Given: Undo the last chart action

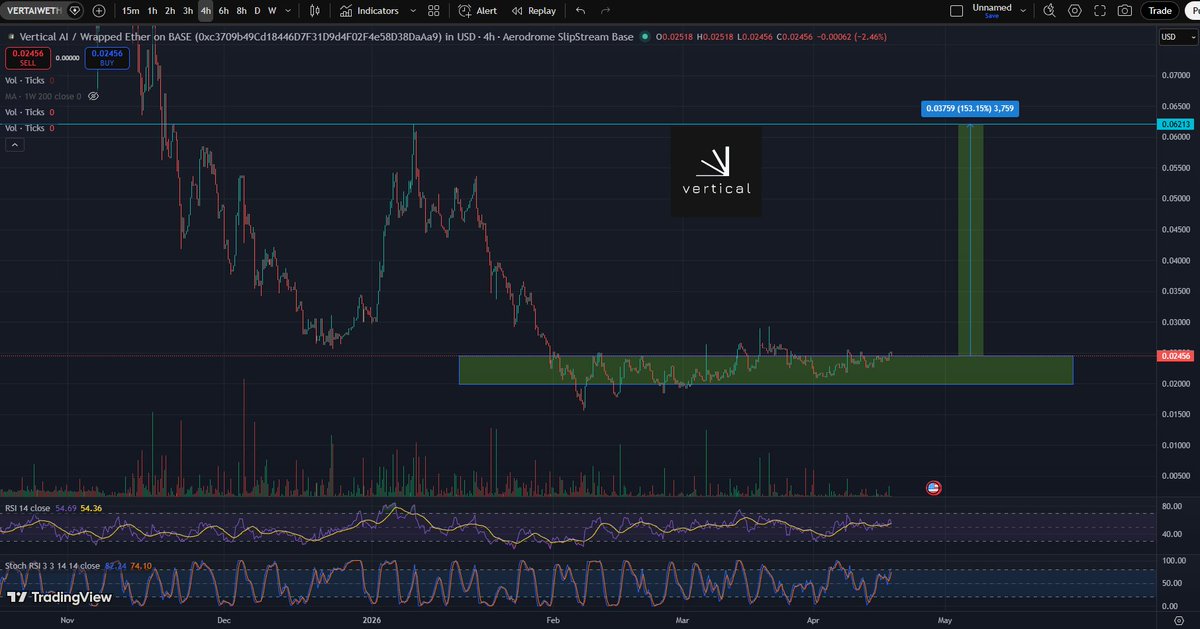Looking at the screenshot, I should point(581,11).
